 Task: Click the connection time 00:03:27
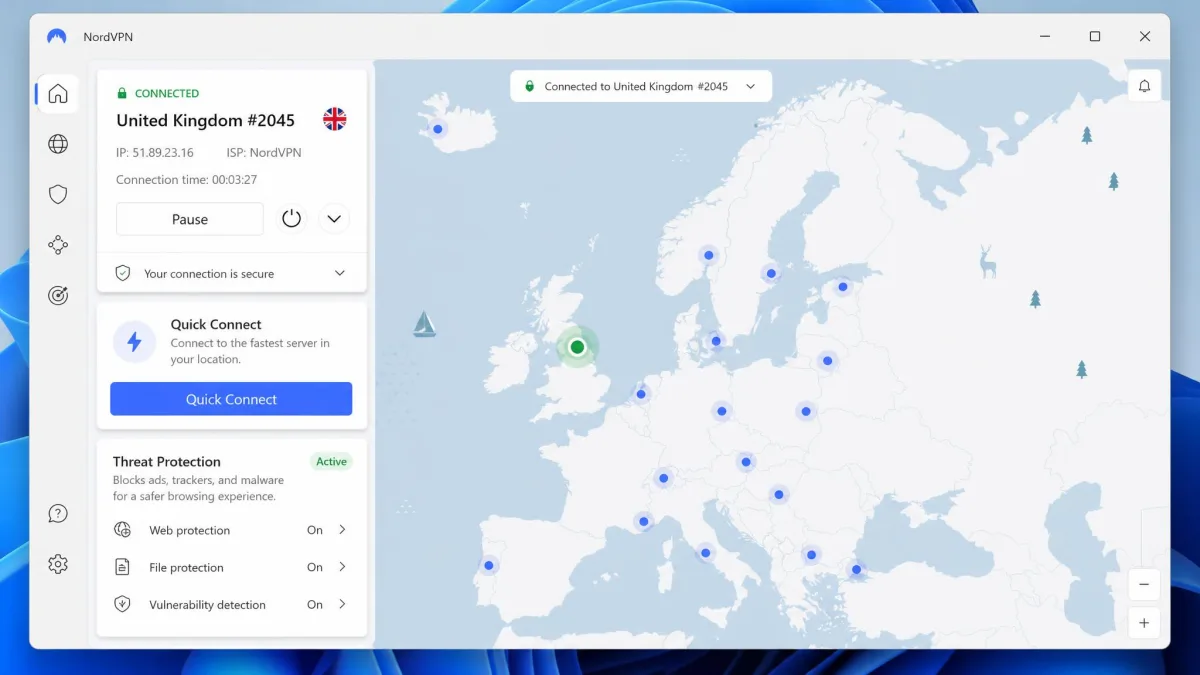pos(234,180)
